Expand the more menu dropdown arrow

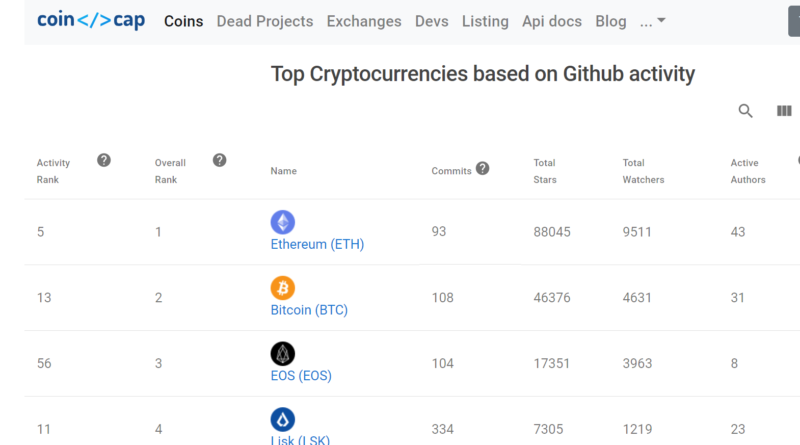(661, 20)
